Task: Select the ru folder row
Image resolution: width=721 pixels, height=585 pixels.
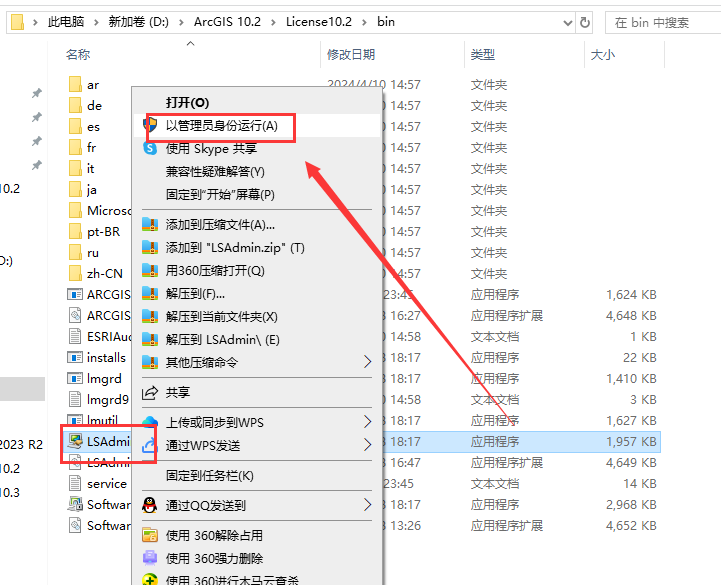Action: click(x=92, y=252)
